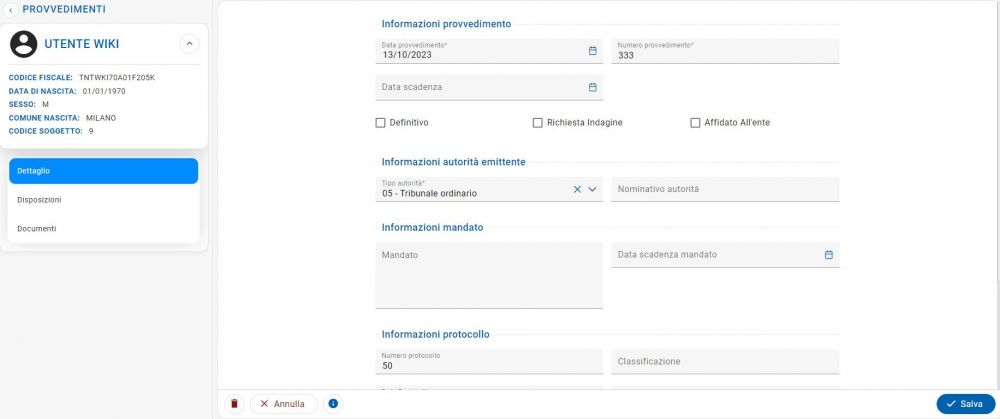This screenshot has height=419, width=1000.
Task: Select the Dettaglio menu item
Action: (103, 171)
